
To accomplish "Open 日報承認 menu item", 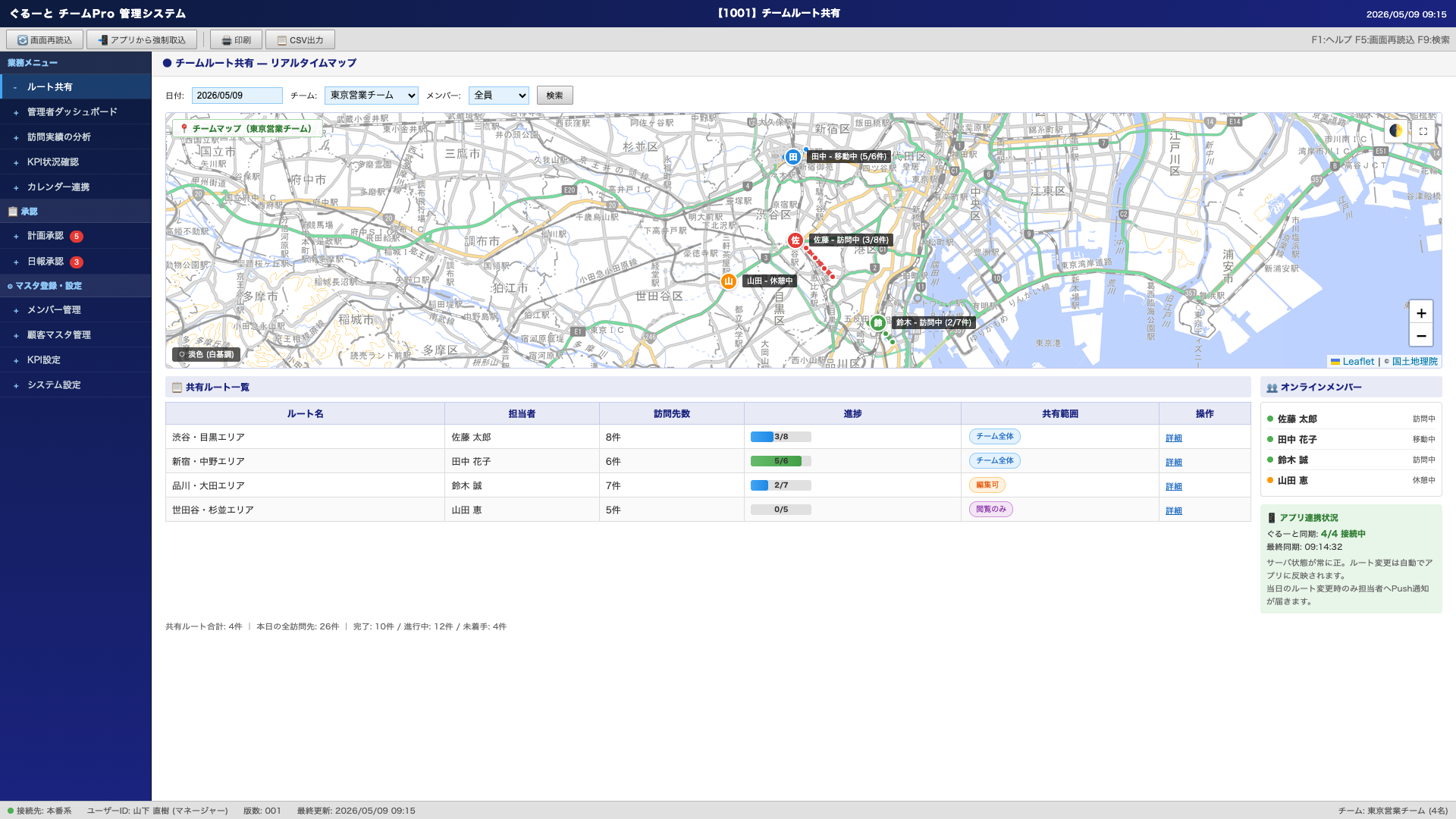I will 76,262.
